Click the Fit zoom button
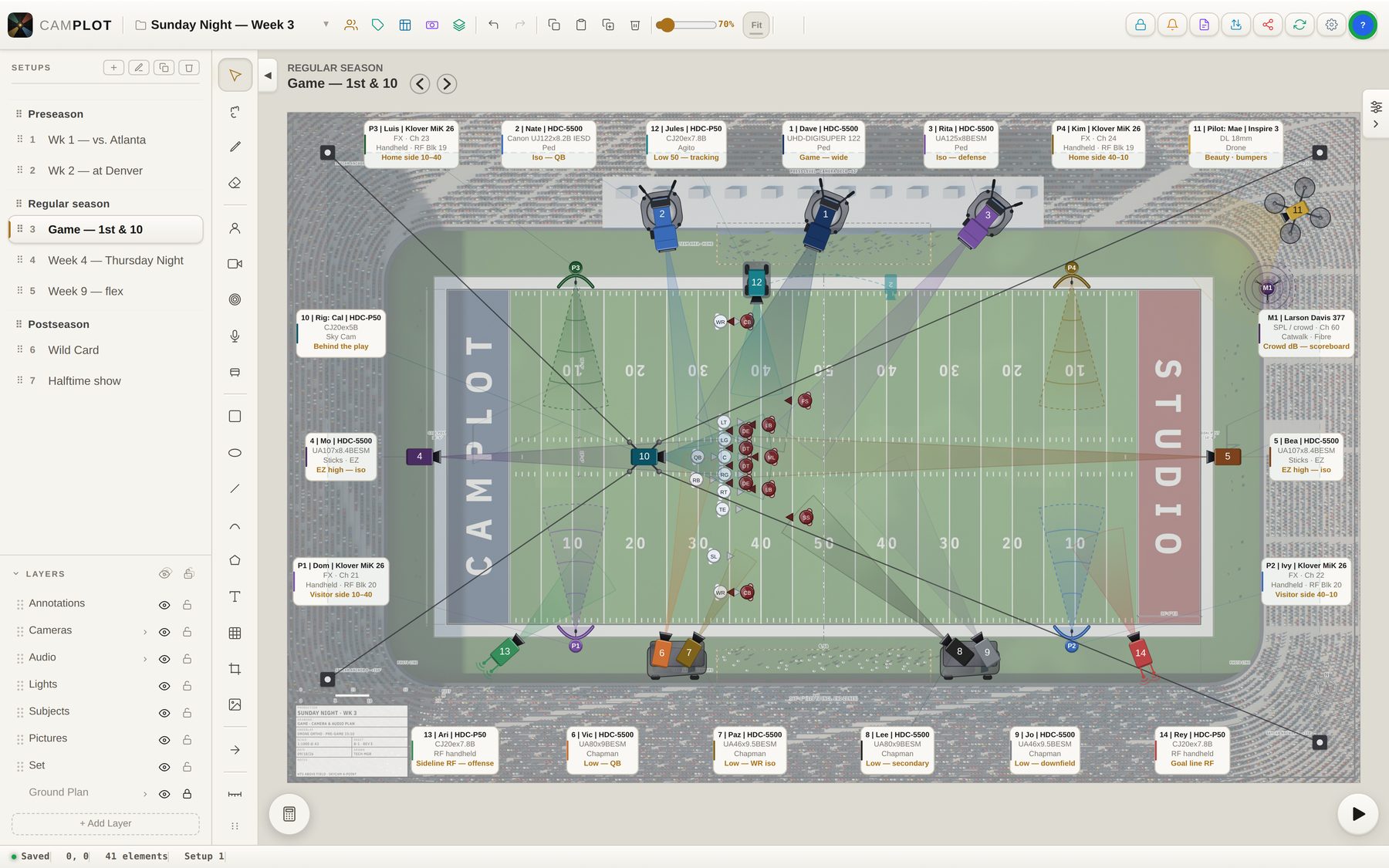 pyautogui.click(x=756, y=25)
